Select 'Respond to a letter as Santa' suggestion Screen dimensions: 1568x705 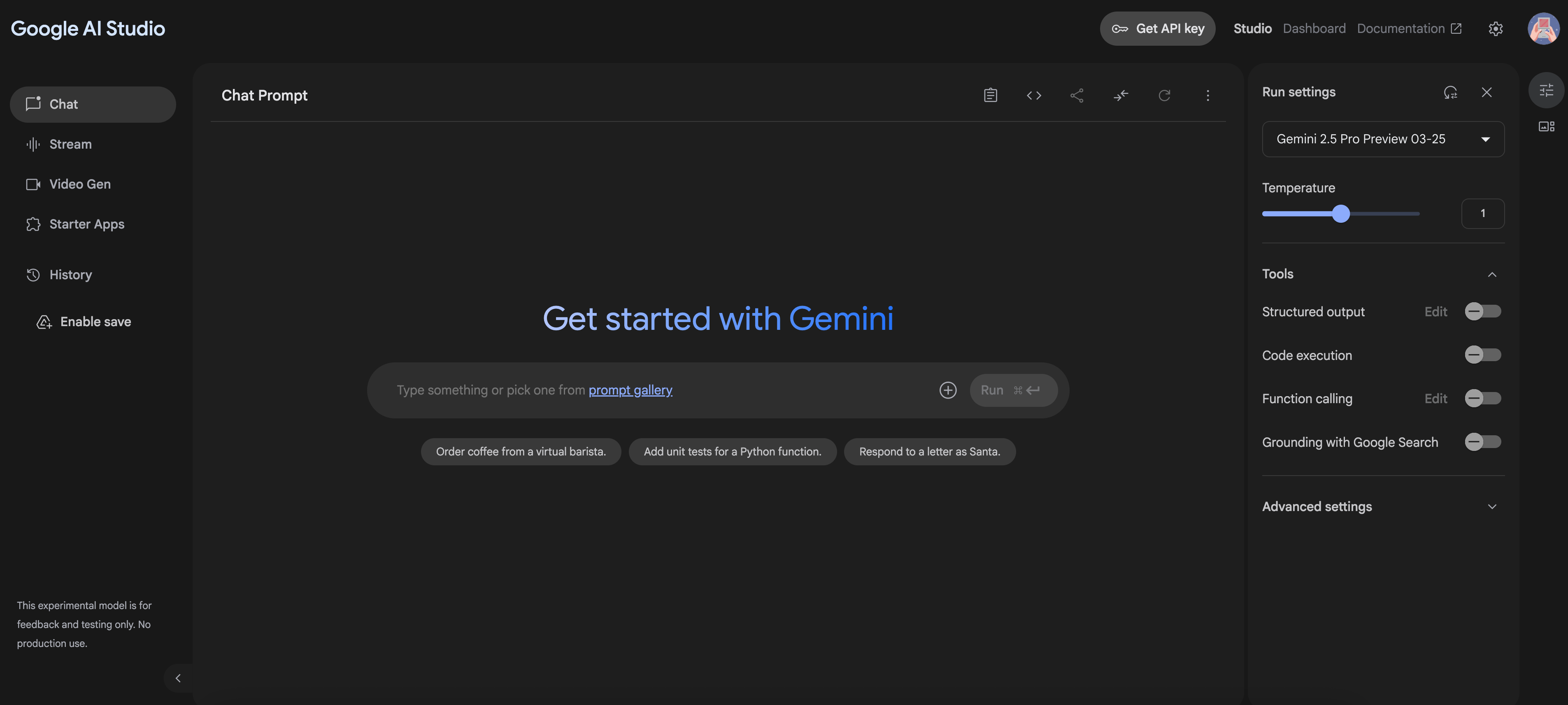coord(929,452)
